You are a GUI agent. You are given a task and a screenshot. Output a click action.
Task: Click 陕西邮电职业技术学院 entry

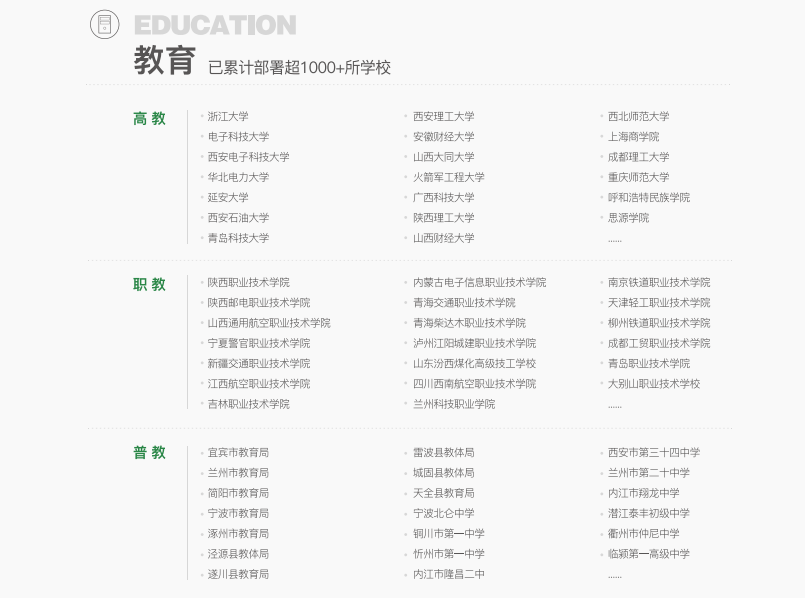(259, 303)
